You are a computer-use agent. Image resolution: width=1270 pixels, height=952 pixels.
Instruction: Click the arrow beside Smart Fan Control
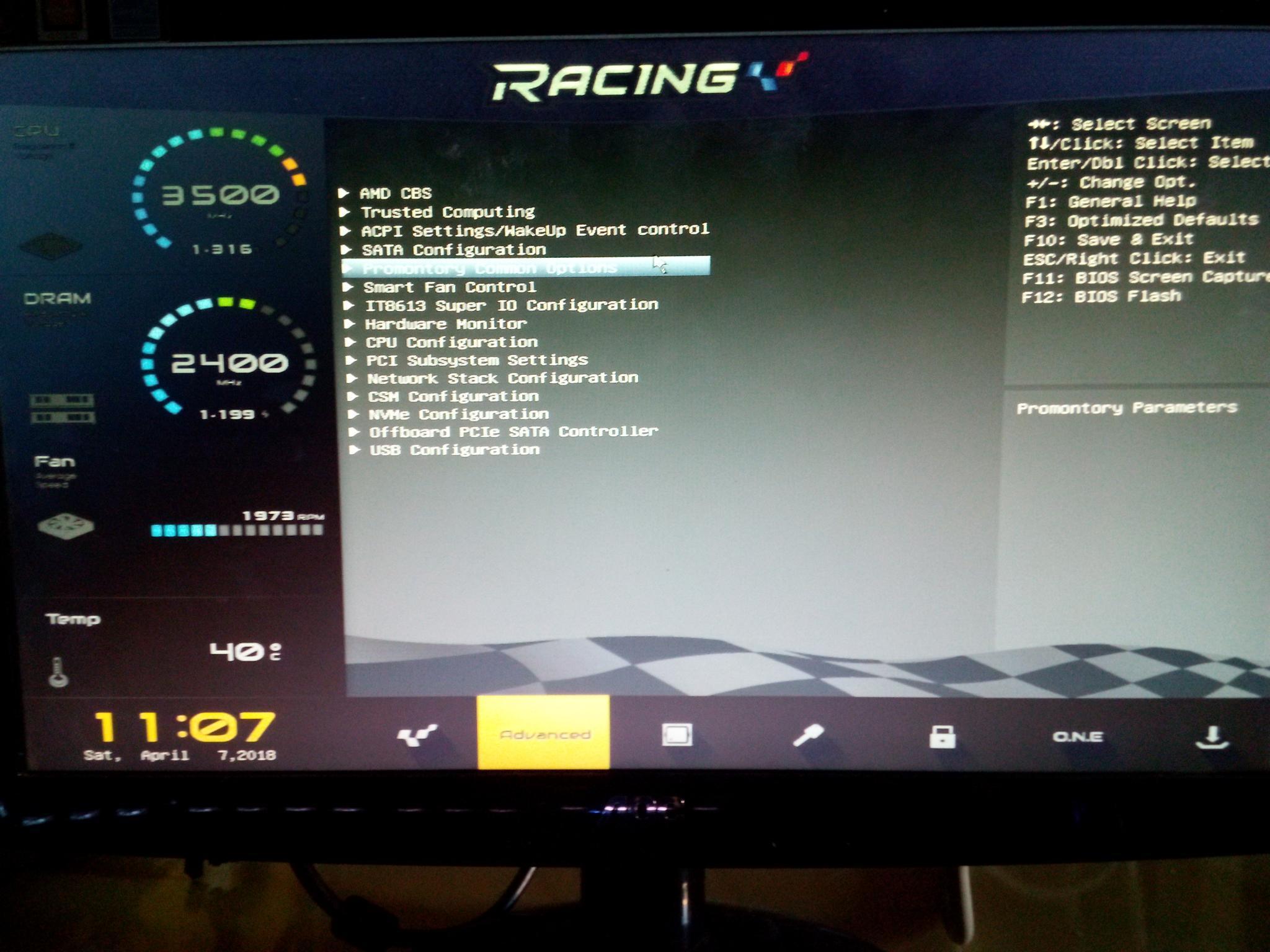pyautogui.click(x=349, y=287)
